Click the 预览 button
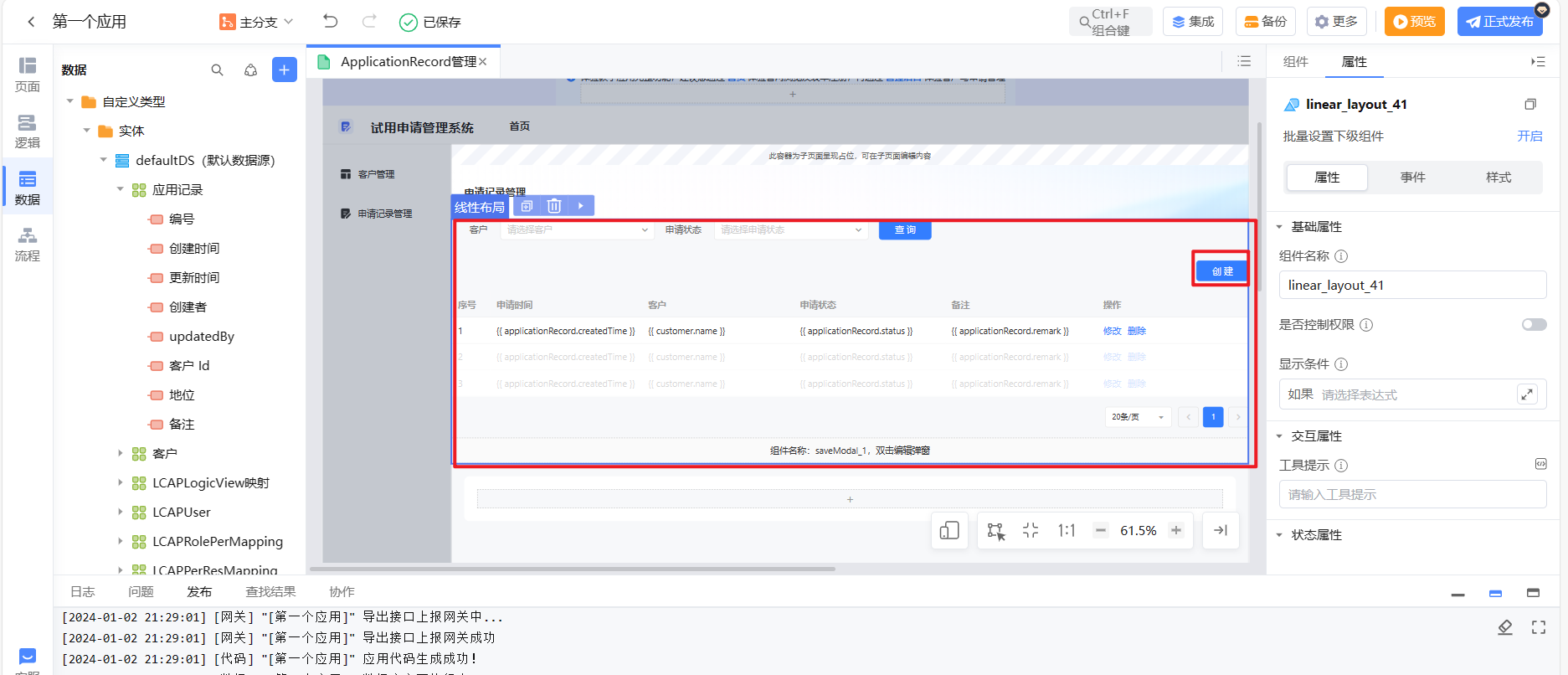The height and width of the screenshot is (675, 1568). [x=1415, y=22]
